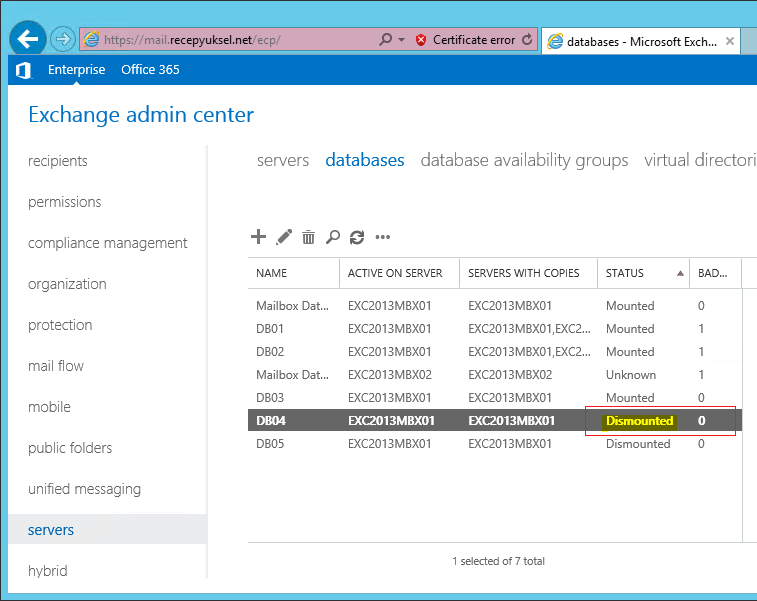Viewport: 757px width, 601px height.
Task: Sort by the BAD... column header
Action: pyautogui.click(x=715, y=273)
